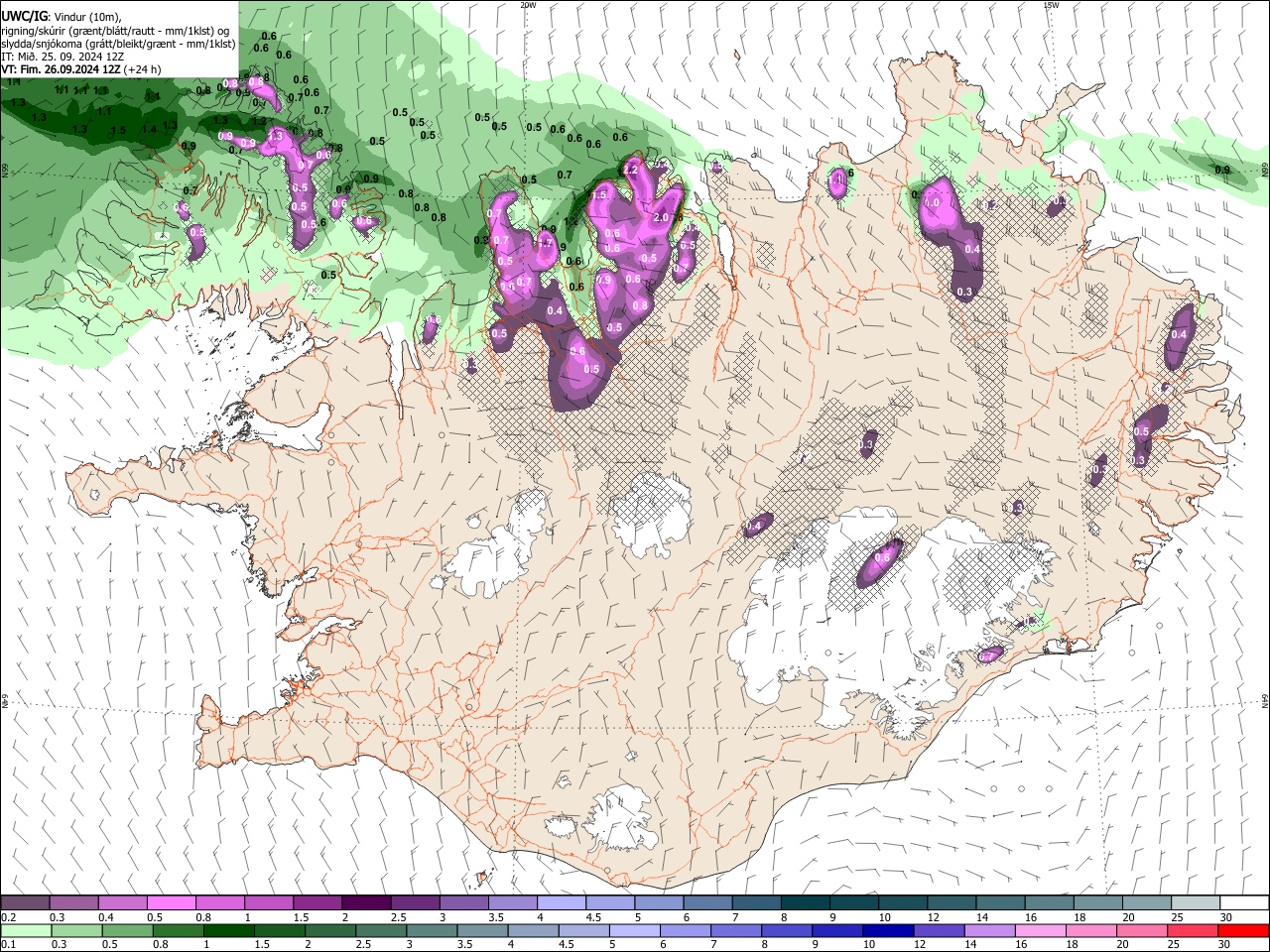Pick the dark mauve 0.2–0.3 legend swatch
Viewport: 1270px width, 952px height.
click(x=25, y=902)
